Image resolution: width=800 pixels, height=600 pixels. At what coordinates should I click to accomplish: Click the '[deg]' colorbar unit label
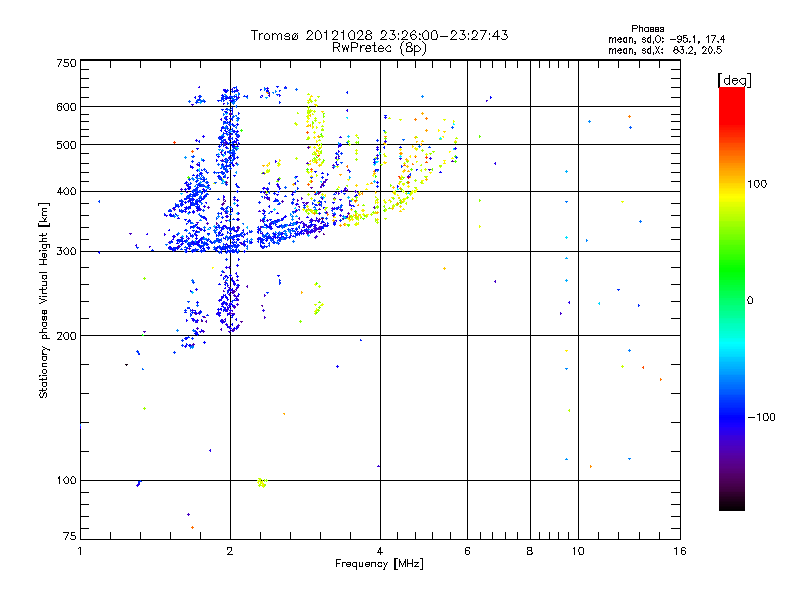click(734, 80)
